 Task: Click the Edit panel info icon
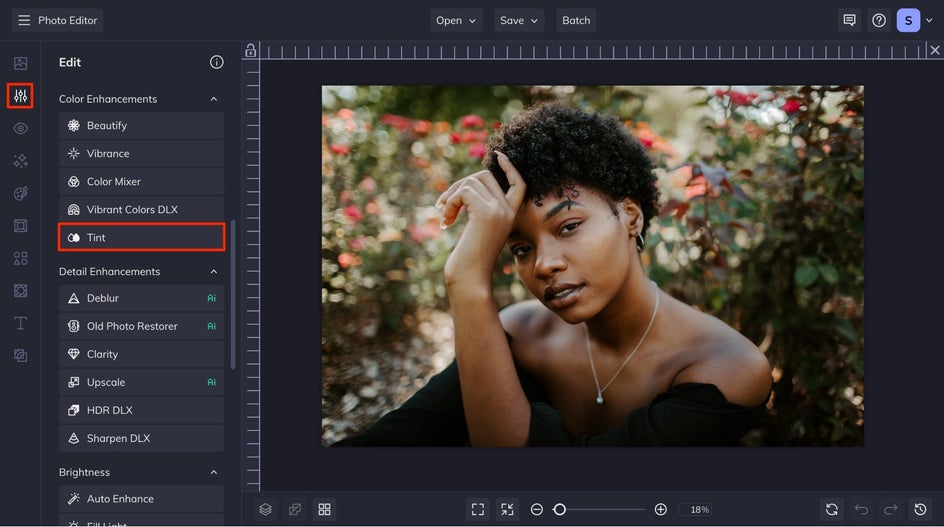(x=217, y=62)
